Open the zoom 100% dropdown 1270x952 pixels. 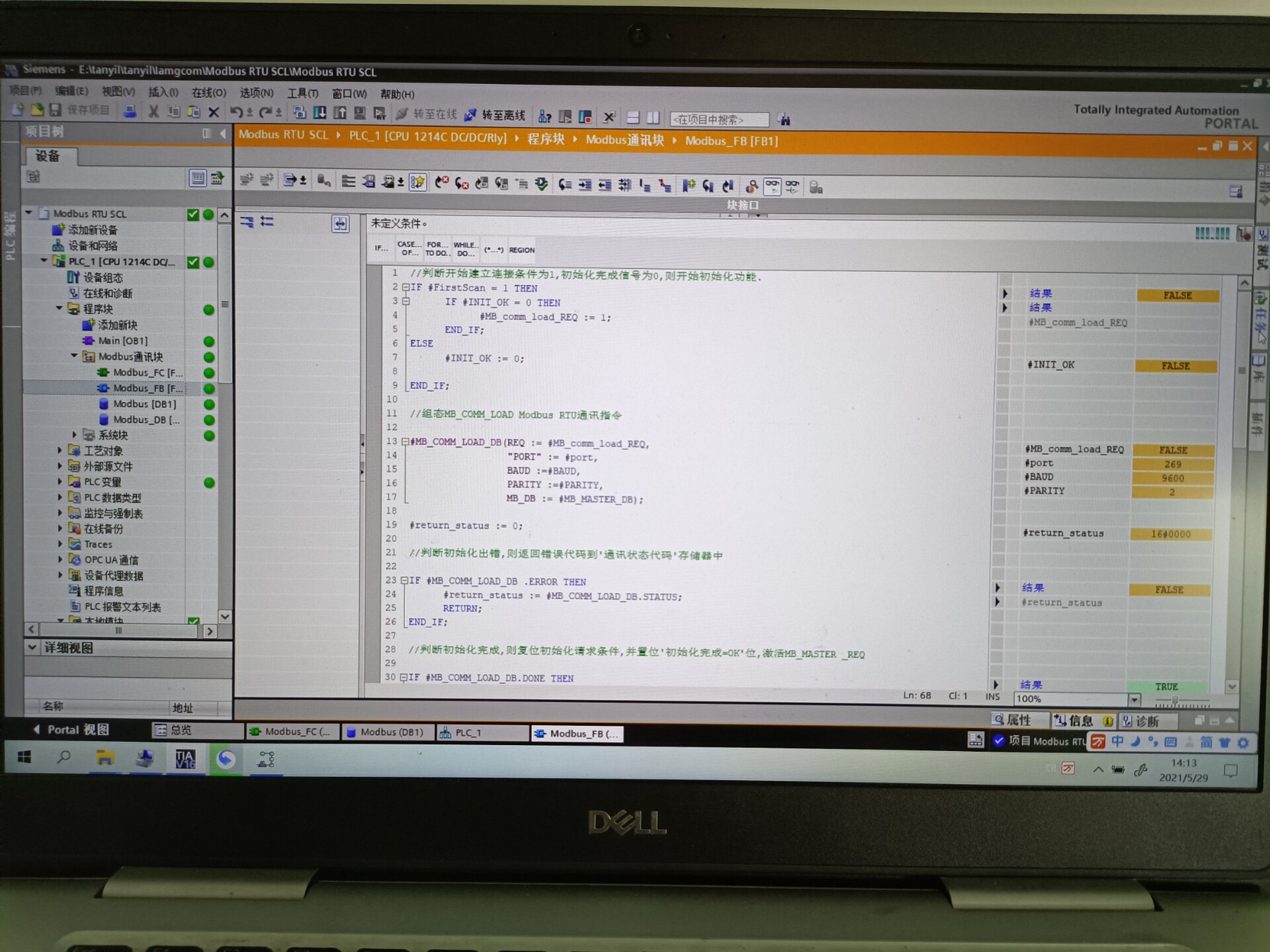click(x=1134, y=699)
